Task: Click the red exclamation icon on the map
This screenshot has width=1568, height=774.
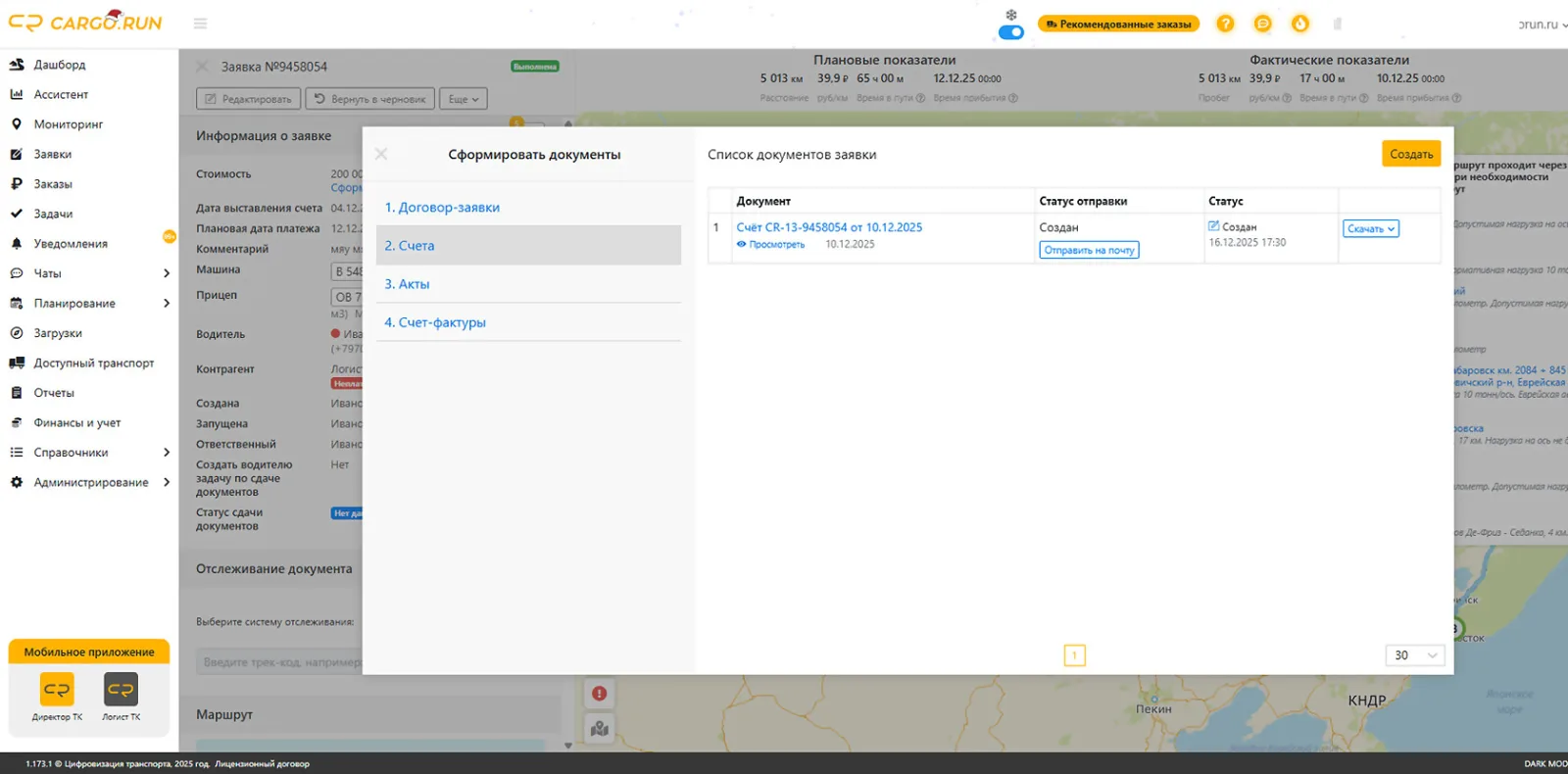Action: (x=600, y=694)
